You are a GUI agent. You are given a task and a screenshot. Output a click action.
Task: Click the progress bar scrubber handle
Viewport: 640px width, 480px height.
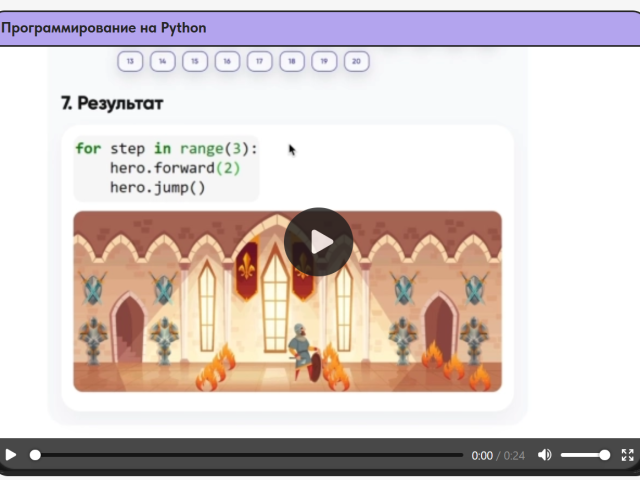(35, 455)
